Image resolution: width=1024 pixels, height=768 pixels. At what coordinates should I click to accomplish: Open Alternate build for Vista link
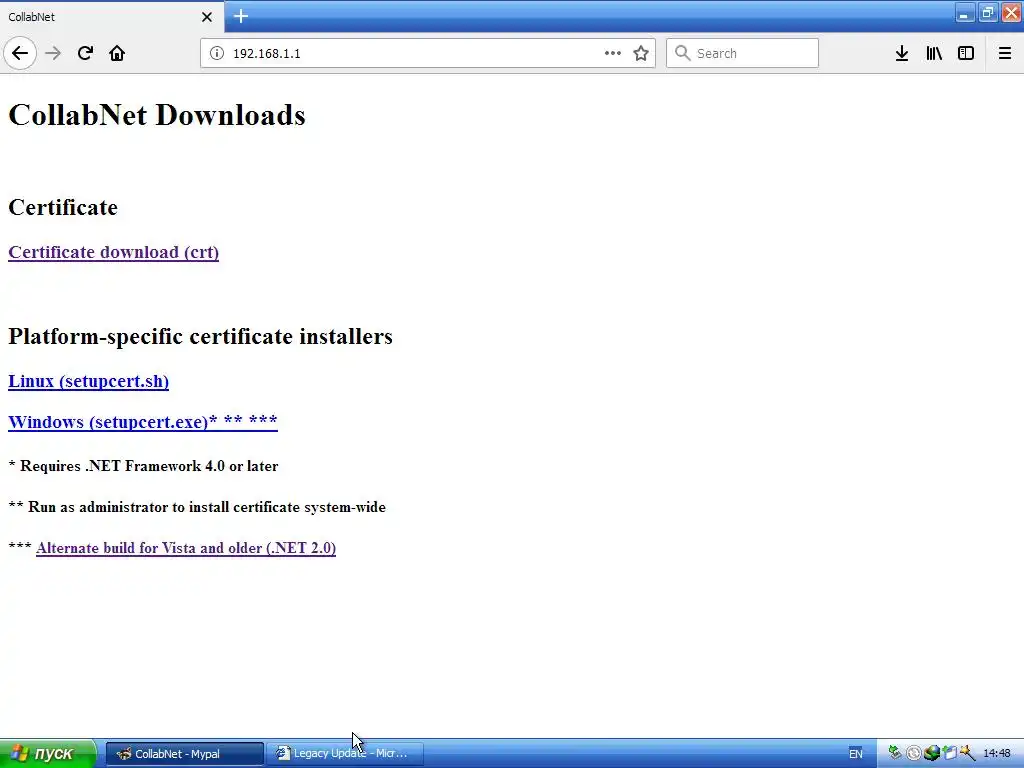click(186, 548)
